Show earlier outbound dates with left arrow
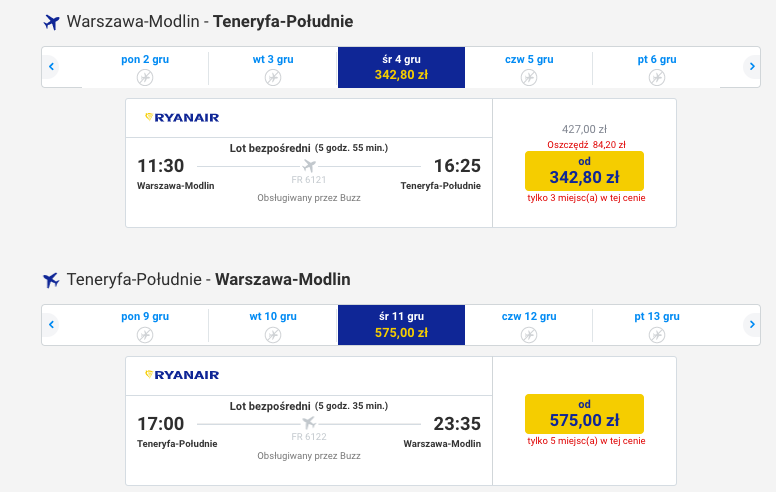This screenshot has height=492, width=776. tap(51, 66)
